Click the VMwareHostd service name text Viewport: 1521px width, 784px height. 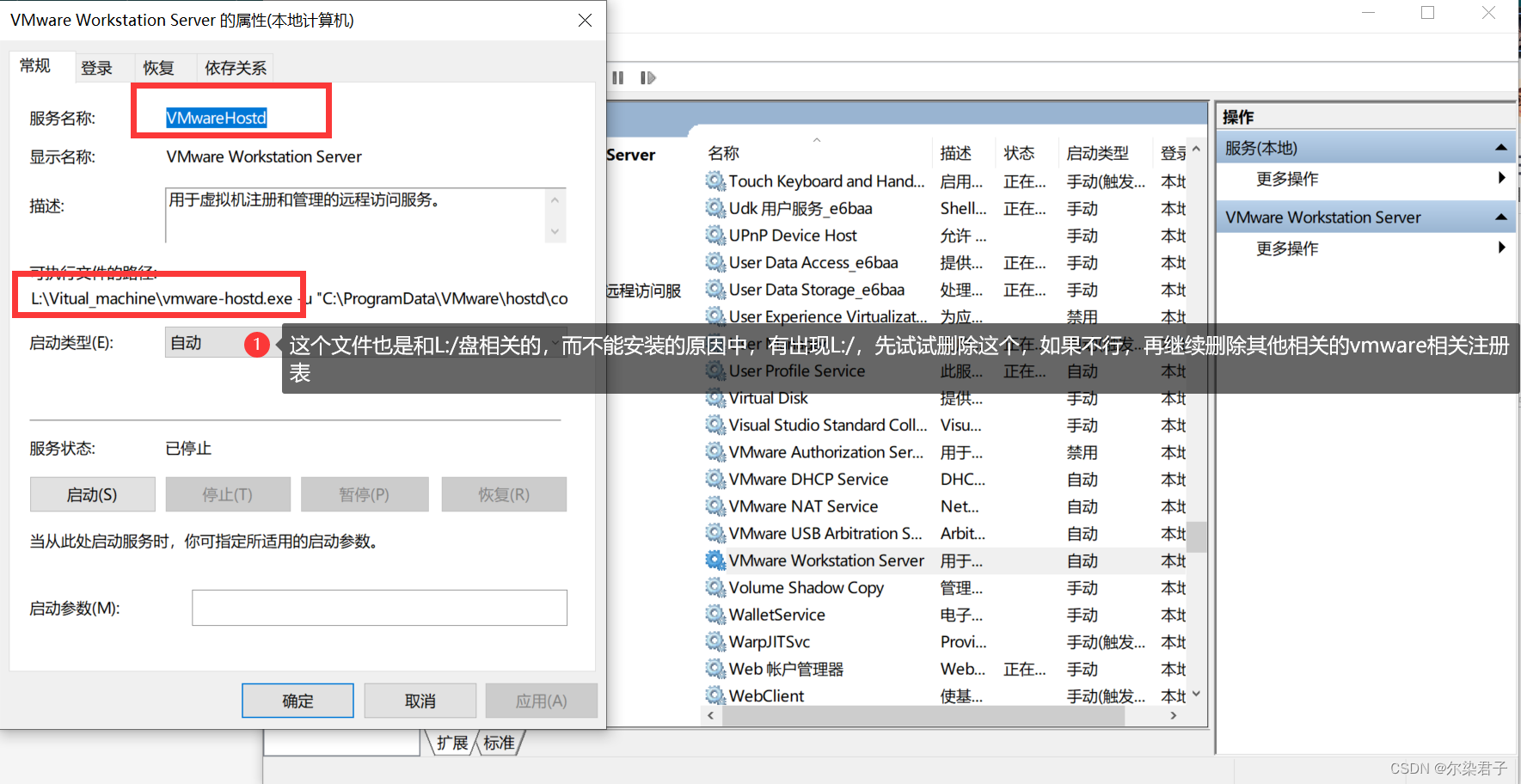(217, 118)
